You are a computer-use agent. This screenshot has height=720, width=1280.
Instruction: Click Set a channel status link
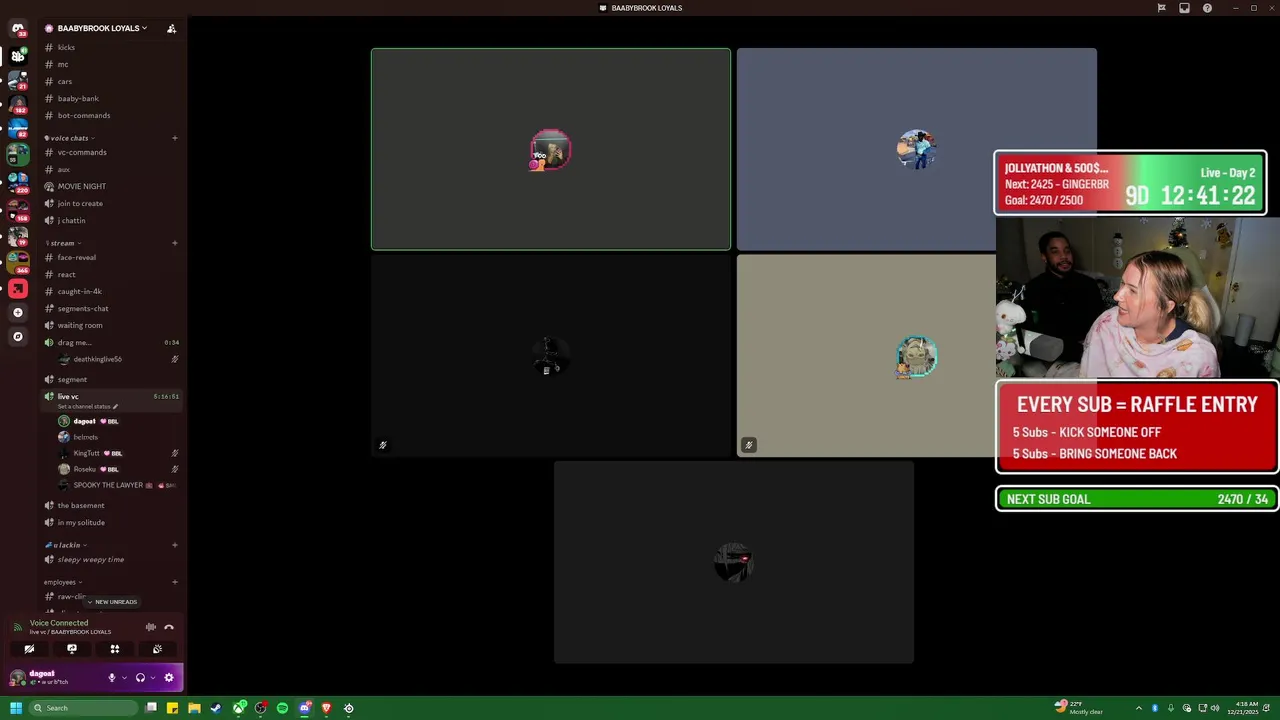(x=87, y=406)
